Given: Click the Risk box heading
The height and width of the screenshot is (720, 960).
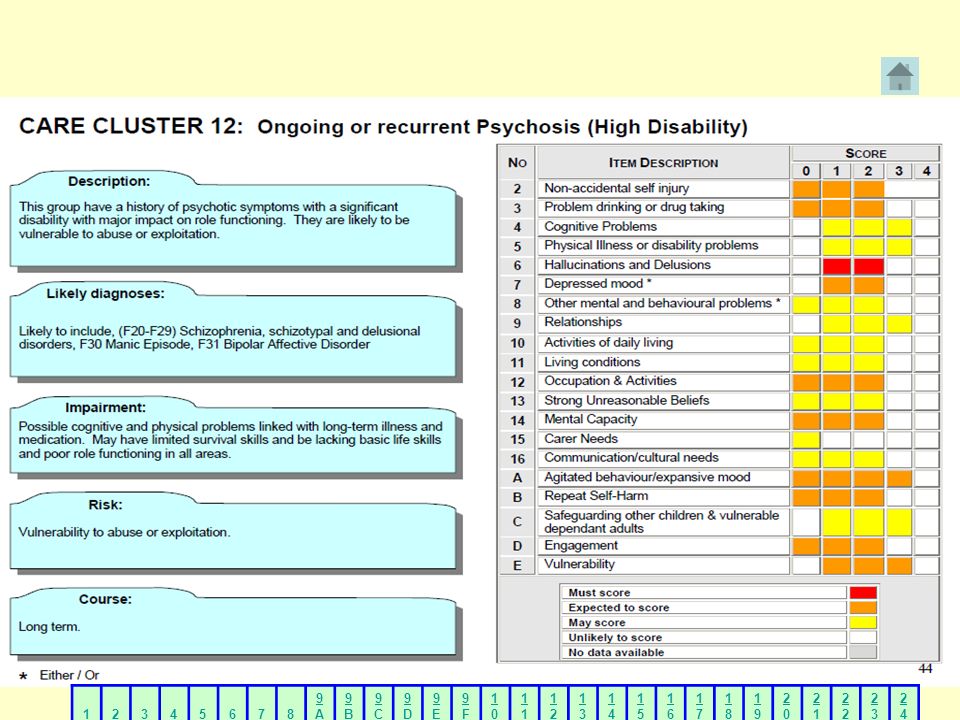Looking at the screenshot, I should click(105, 504).
